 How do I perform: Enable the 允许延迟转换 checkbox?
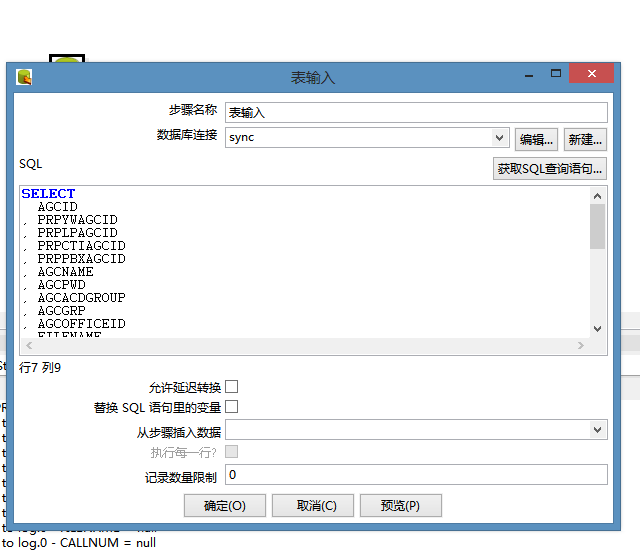[x=231, y=386]
